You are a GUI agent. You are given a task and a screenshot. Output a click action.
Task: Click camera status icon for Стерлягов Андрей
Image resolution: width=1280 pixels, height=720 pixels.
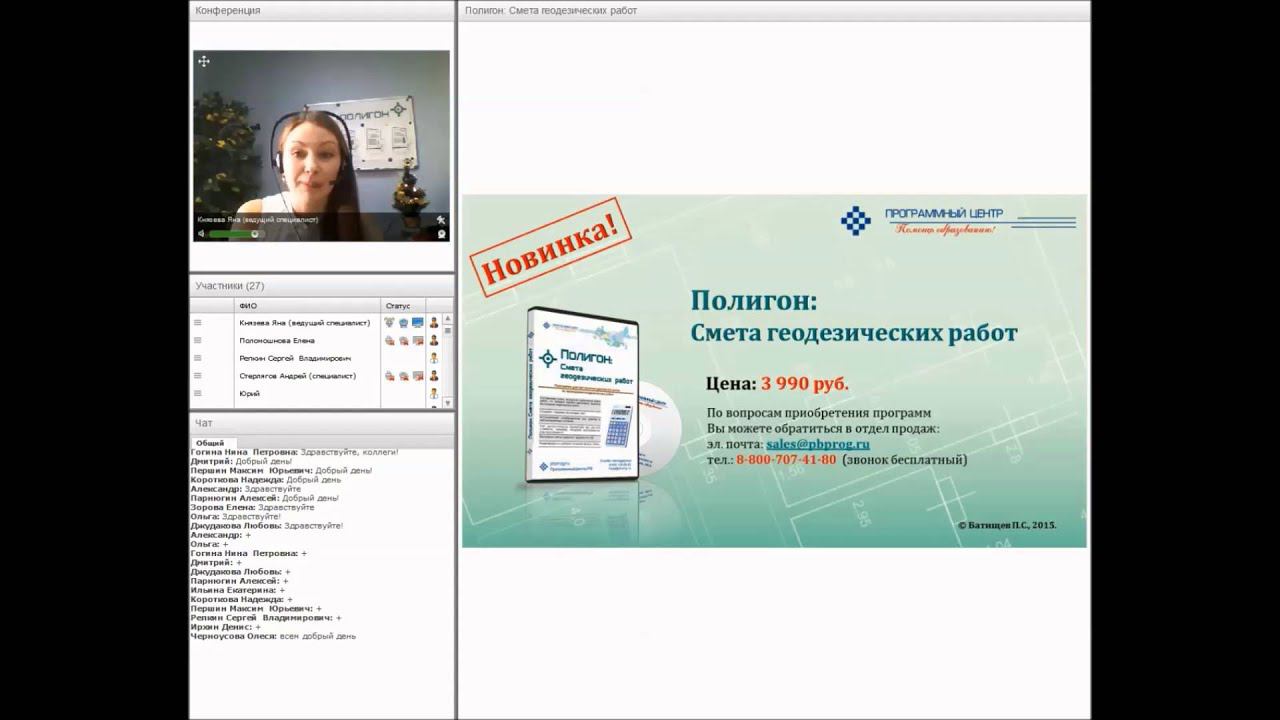[403, 376]
